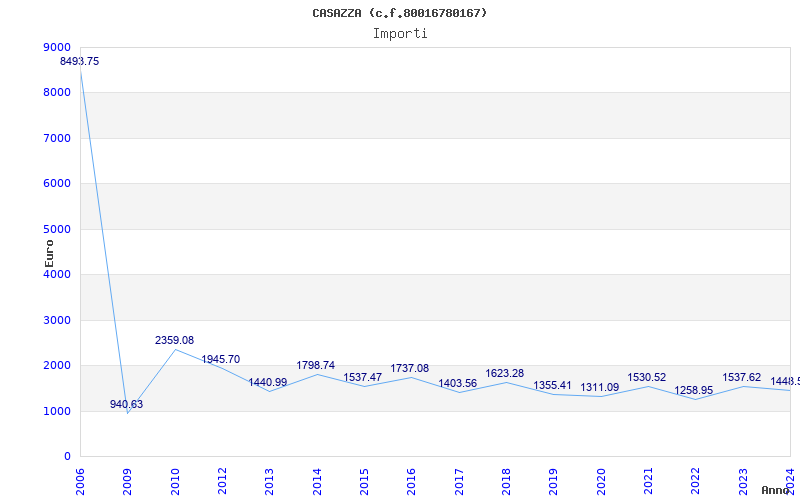
Task: Click the 2021 year label
Action: 648,482
